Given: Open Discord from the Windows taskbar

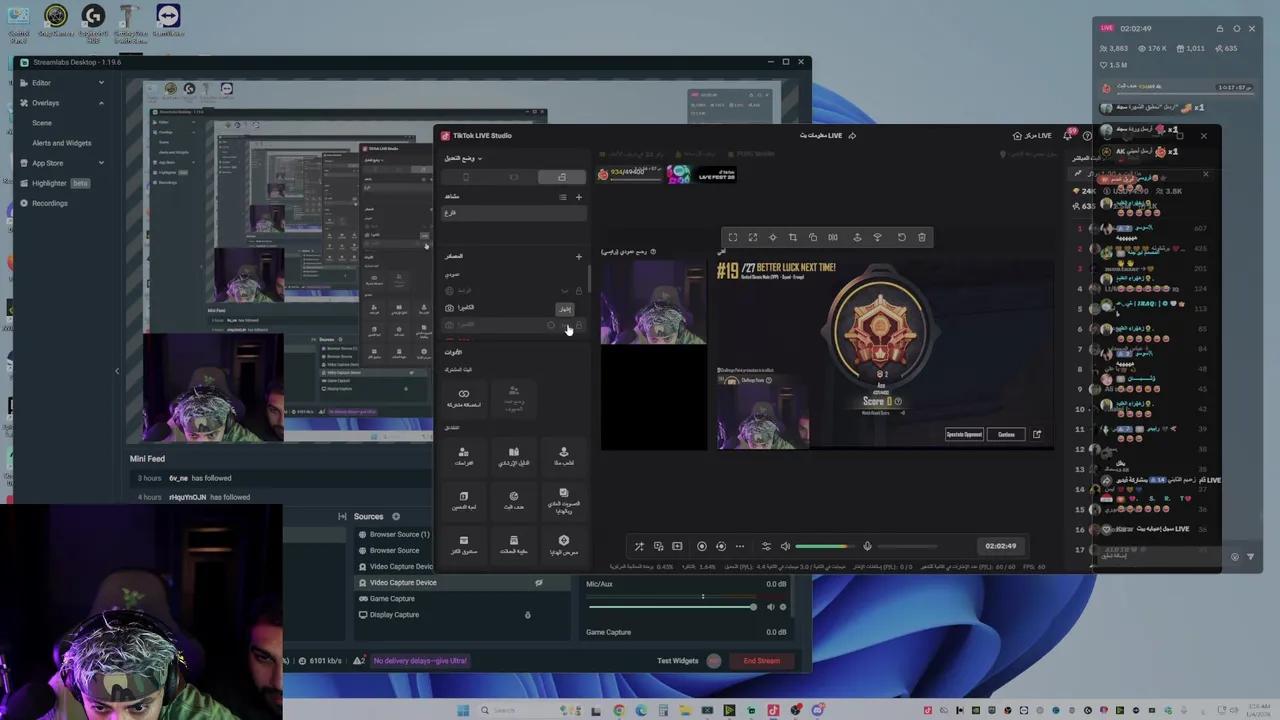Looking at the screenshot, I should 817,710.
